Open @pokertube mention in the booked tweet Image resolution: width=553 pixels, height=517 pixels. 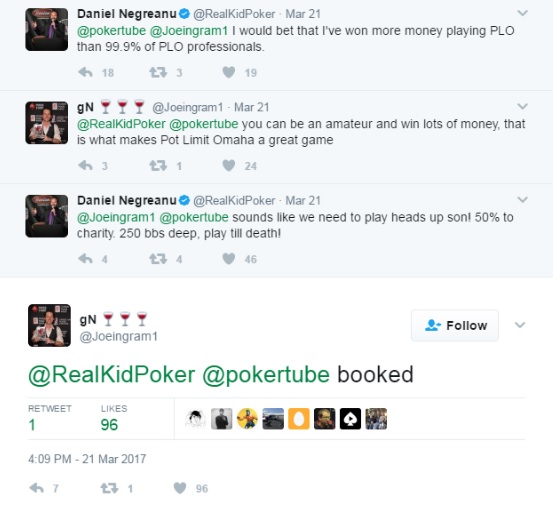[x=266, y=375]
